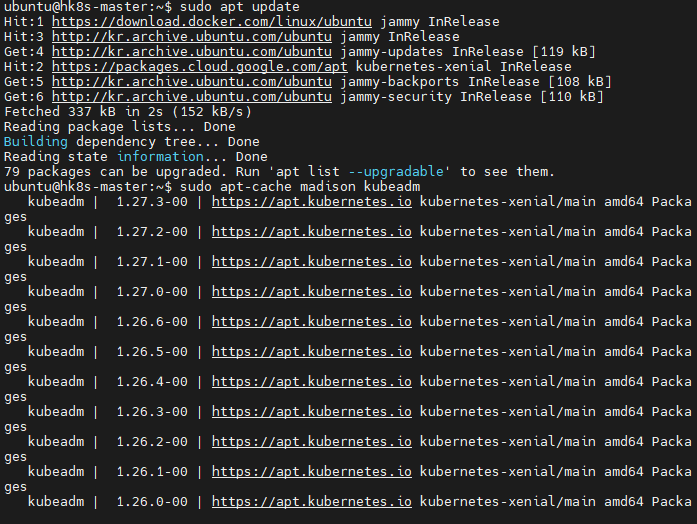Viewport: 697px width, 524px height.
Task: Open apt.kubernetes.io link in 1.26.1-00 row
Action: 312,472
